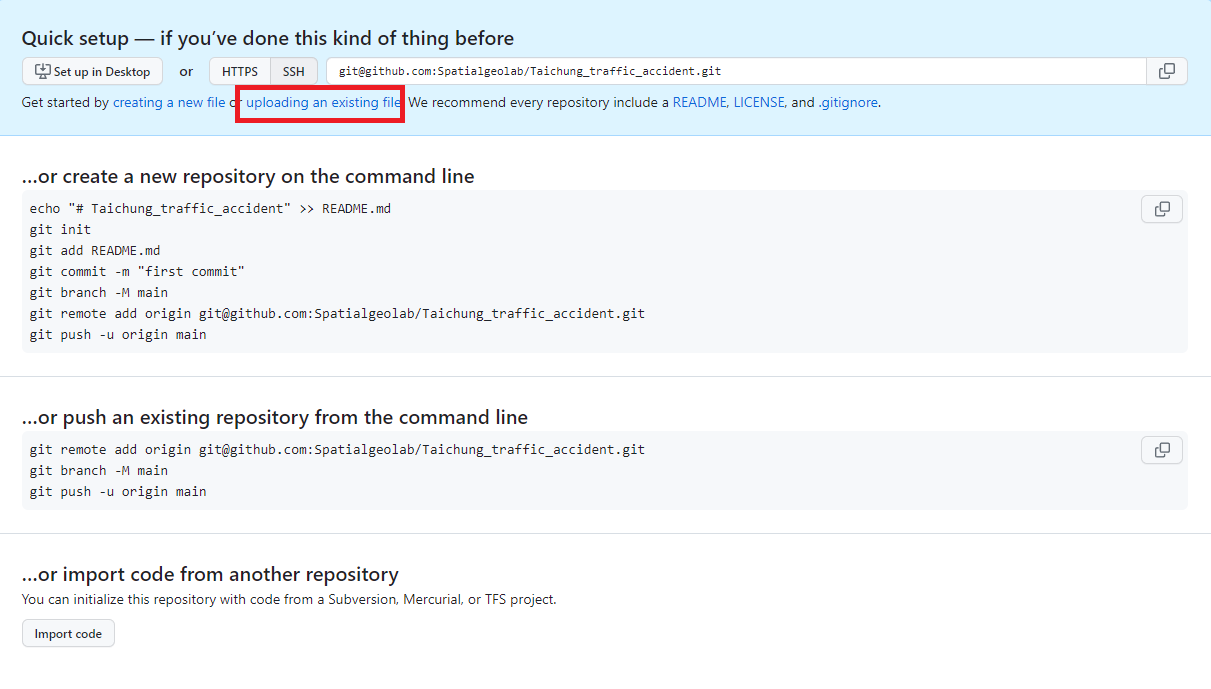Screen dimensions: 1211x689
Task: Switch clone URL to HTTPS
Action: [x=240, y=72]
